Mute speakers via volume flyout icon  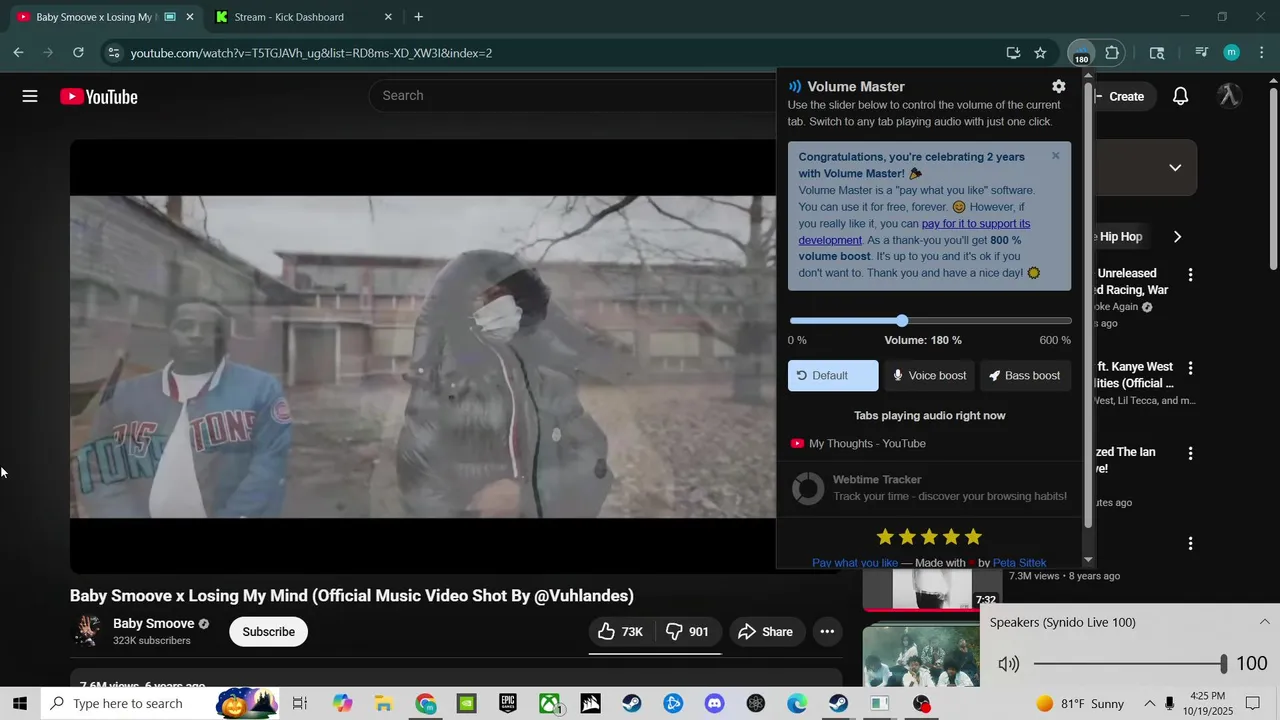[1008, 664]
